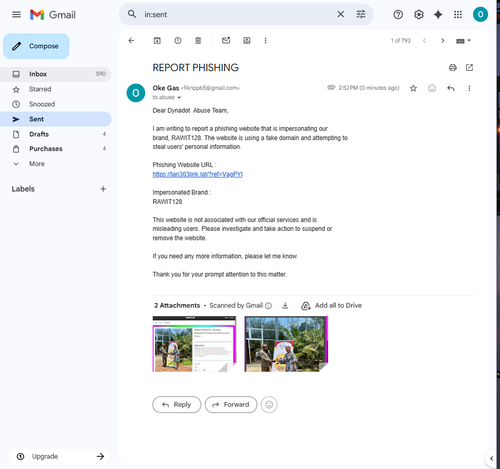The width and height of the screenshot is (500, 469).
Task: Click the Move to icon
Action: [247, 41]
